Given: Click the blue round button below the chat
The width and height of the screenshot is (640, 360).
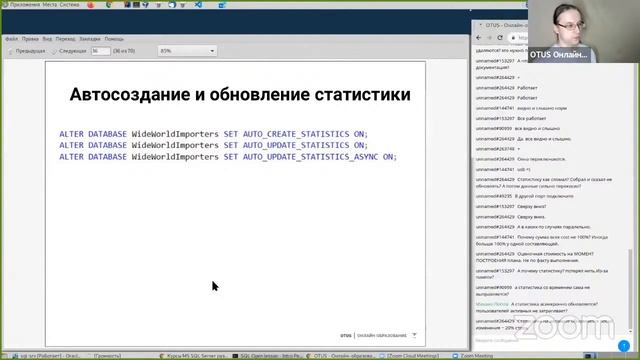Looking at the screenshot, I should (624, 346).
